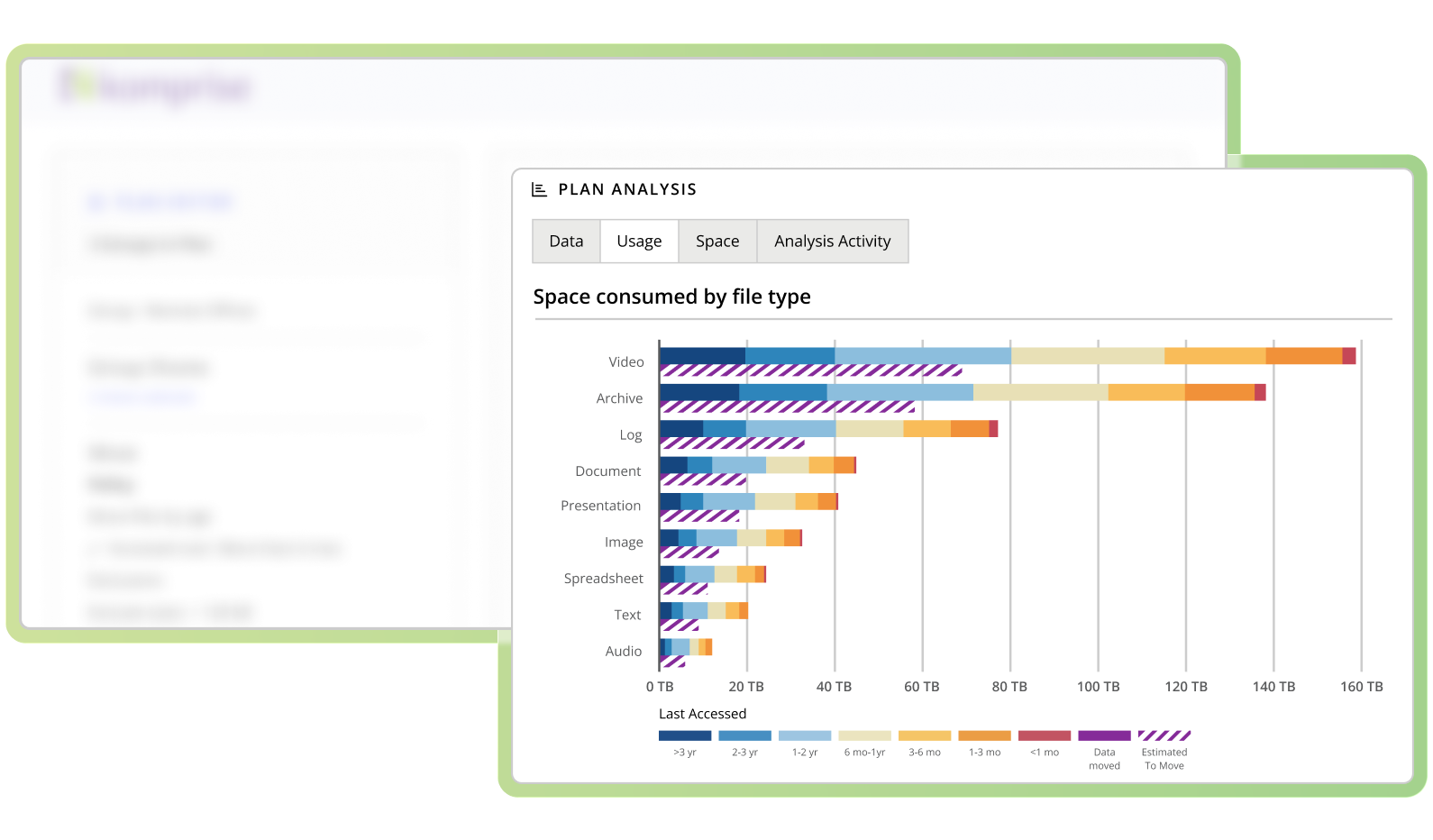1433x840 pixels.
Task: Select the Log row label
Action: 630,435
